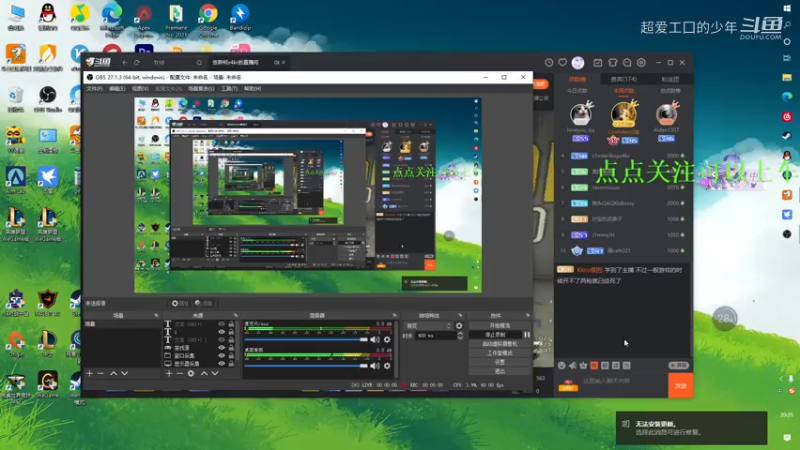Toggle lock on source named 1
Viewport: 800px width, 450px height.
pos(231,332)
